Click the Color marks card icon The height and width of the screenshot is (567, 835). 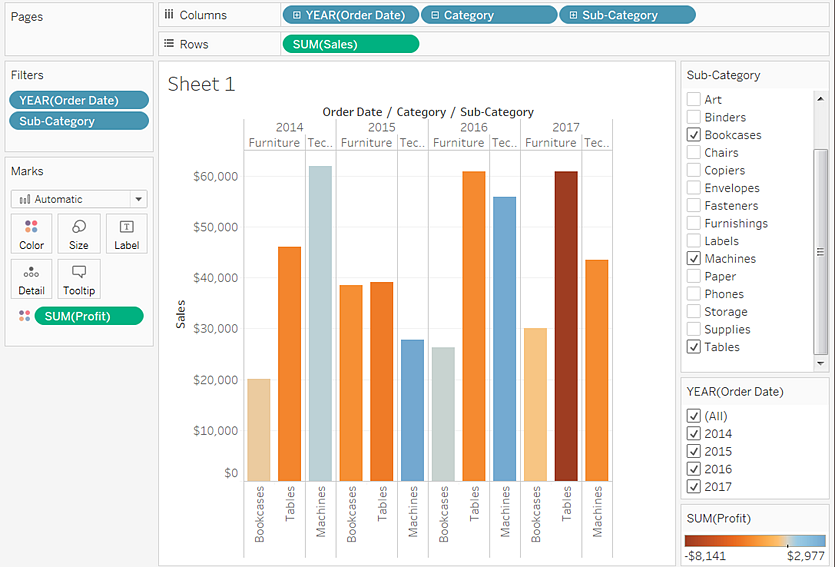click(31, 227)
